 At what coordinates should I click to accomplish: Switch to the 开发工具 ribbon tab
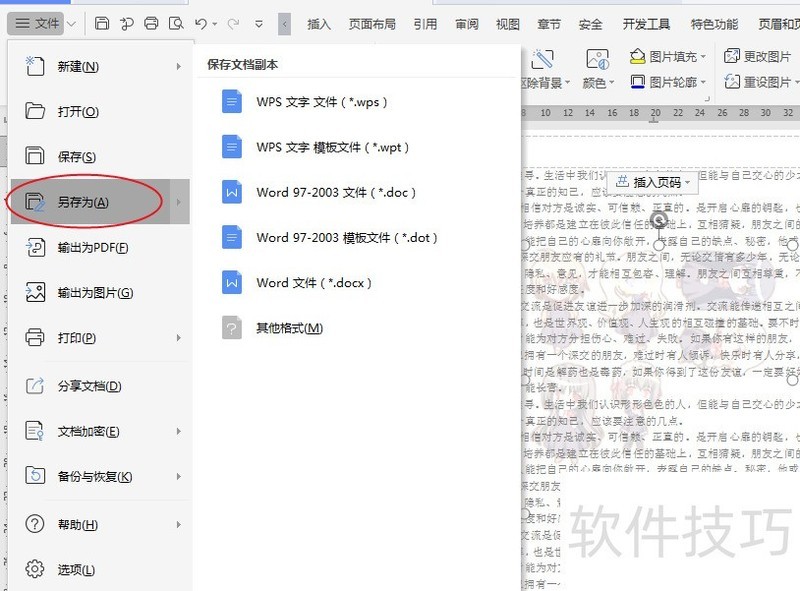646,24
